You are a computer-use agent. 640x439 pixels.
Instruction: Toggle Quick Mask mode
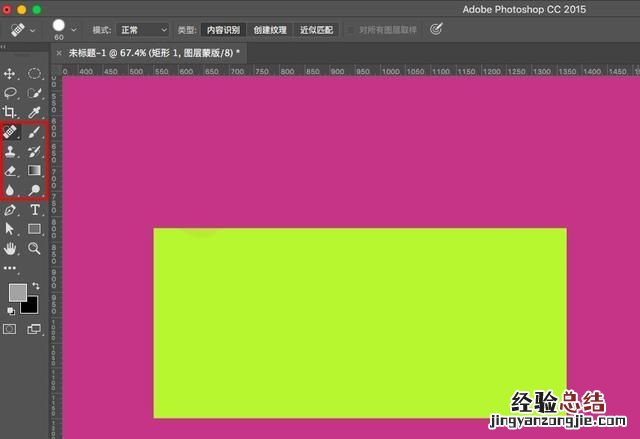click(x=10, y=329)
